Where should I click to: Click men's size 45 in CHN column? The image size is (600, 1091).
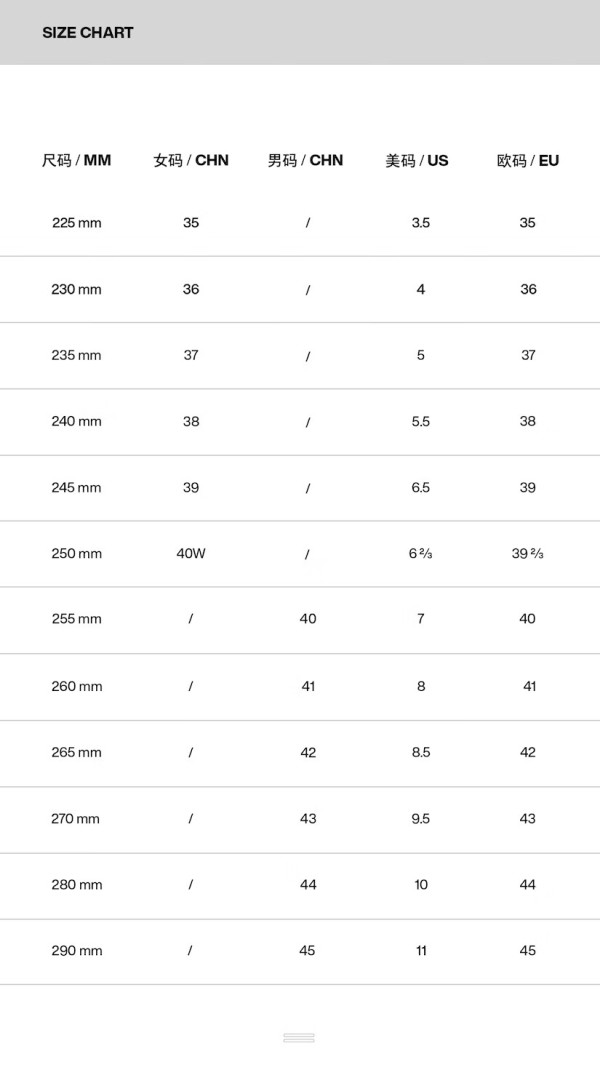click(308, 950)
